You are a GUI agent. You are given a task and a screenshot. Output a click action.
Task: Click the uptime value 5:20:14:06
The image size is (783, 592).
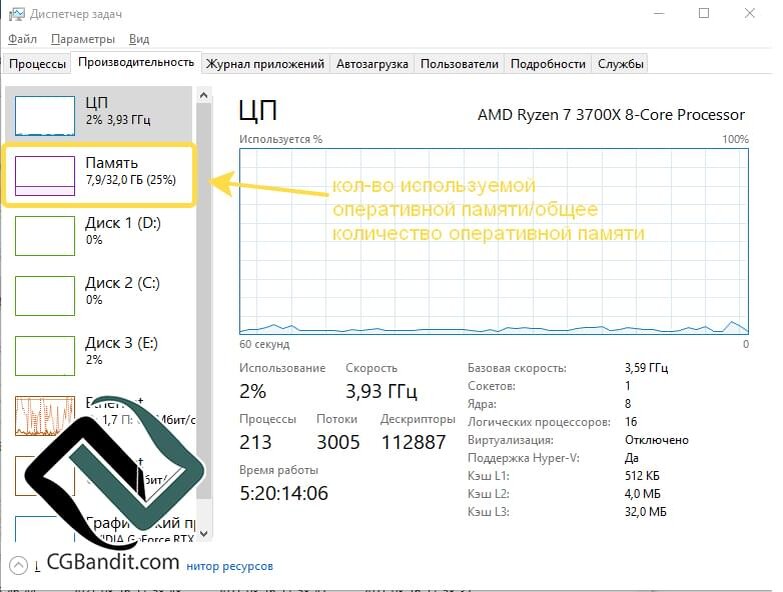coord(284,493)
